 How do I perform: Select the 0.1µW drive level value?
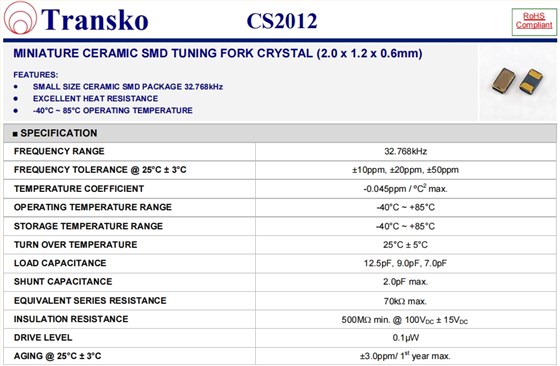click(x=406, y=338)
